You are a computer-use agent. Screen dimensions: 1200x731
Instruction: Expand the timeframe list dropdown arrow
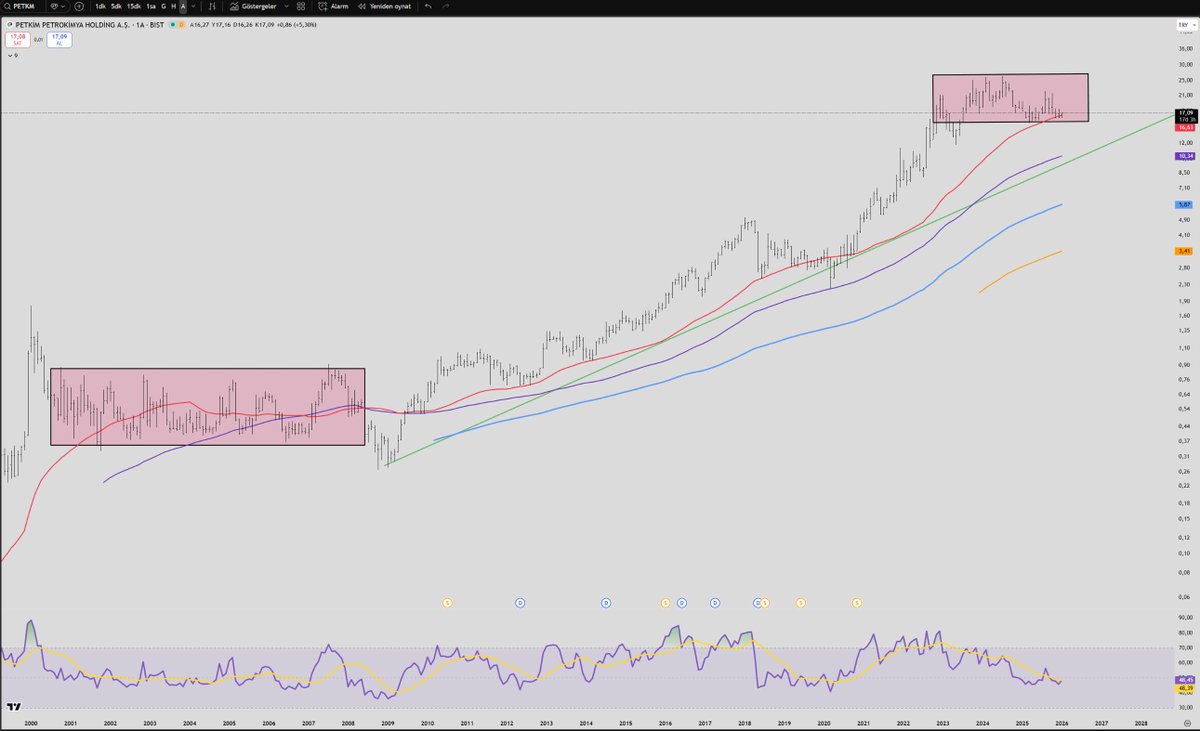tap(194, 6)
